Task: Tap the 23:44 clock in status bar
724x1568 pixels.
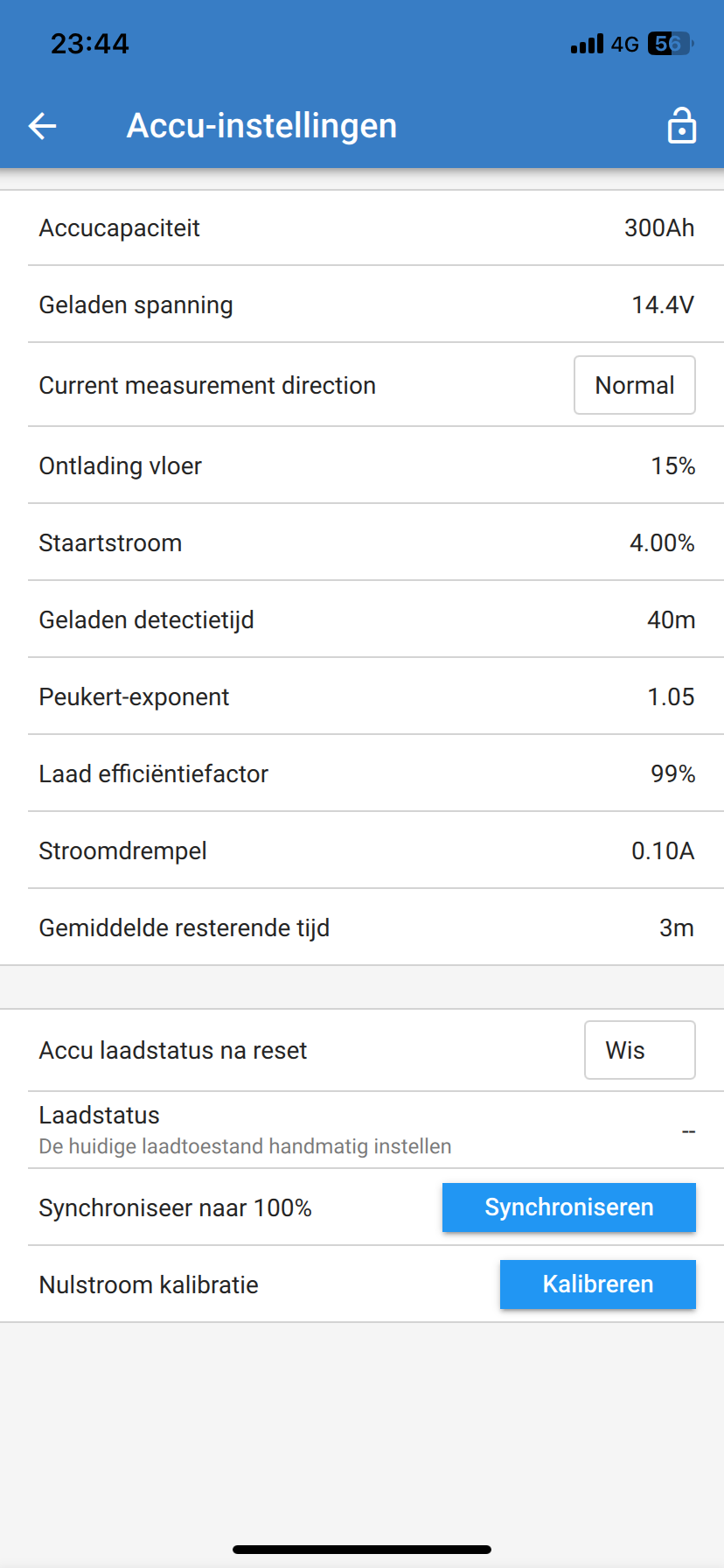Action: pyautogui.click(x=89, y=44)
